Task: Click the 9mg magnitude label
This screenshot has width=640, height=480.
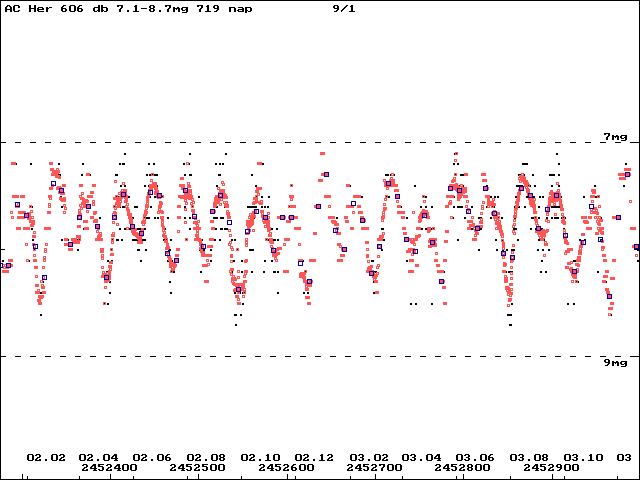Action: click(616, 362)
